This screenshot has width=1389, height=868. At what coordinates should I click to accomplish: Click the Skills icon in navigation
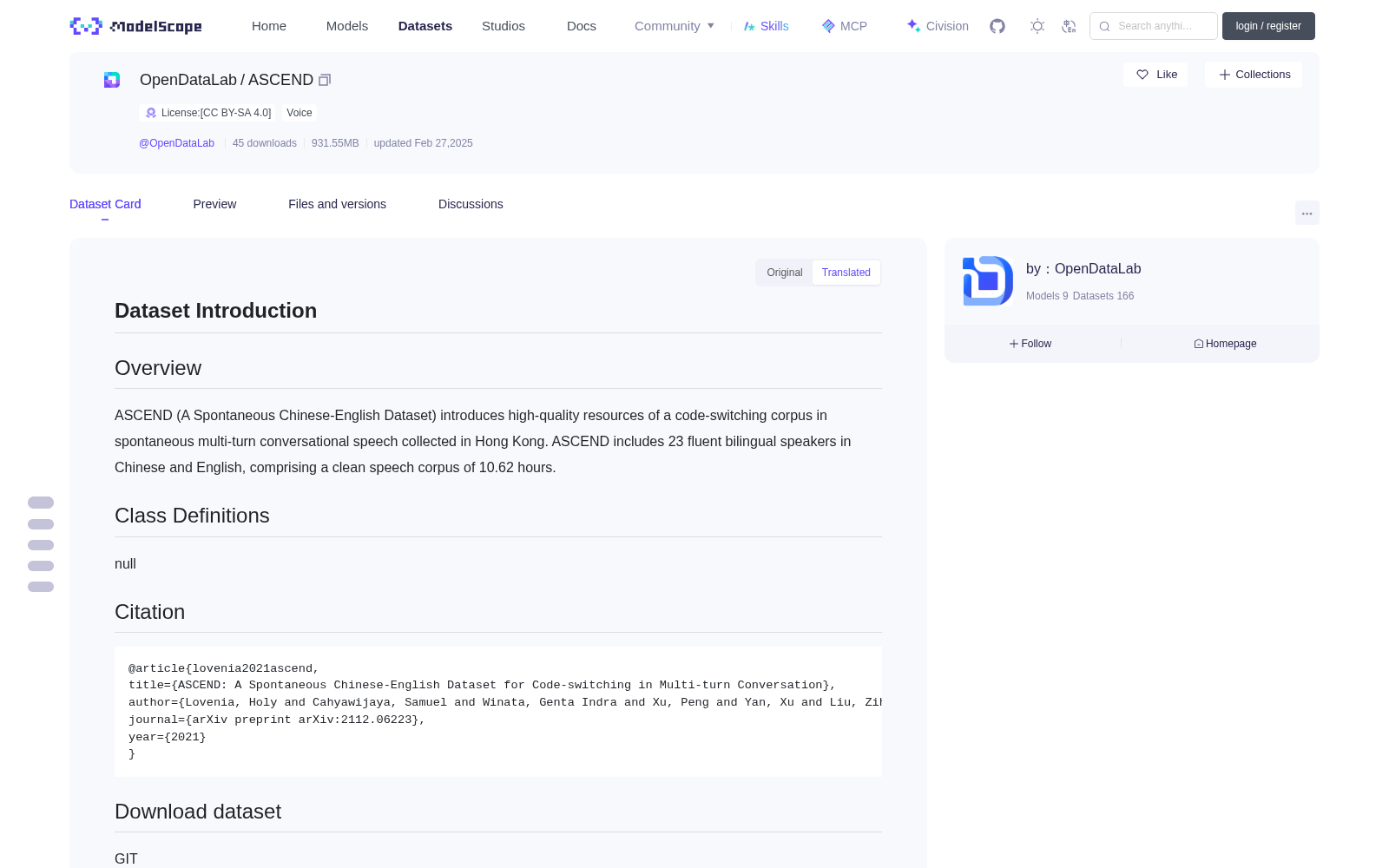pos(749,26)
